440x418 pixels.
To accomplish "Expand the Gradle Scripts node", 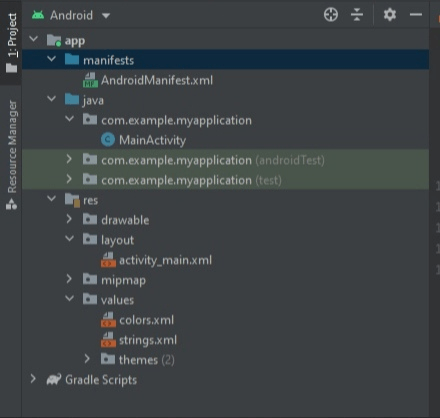I will click(x=33, y=379).
